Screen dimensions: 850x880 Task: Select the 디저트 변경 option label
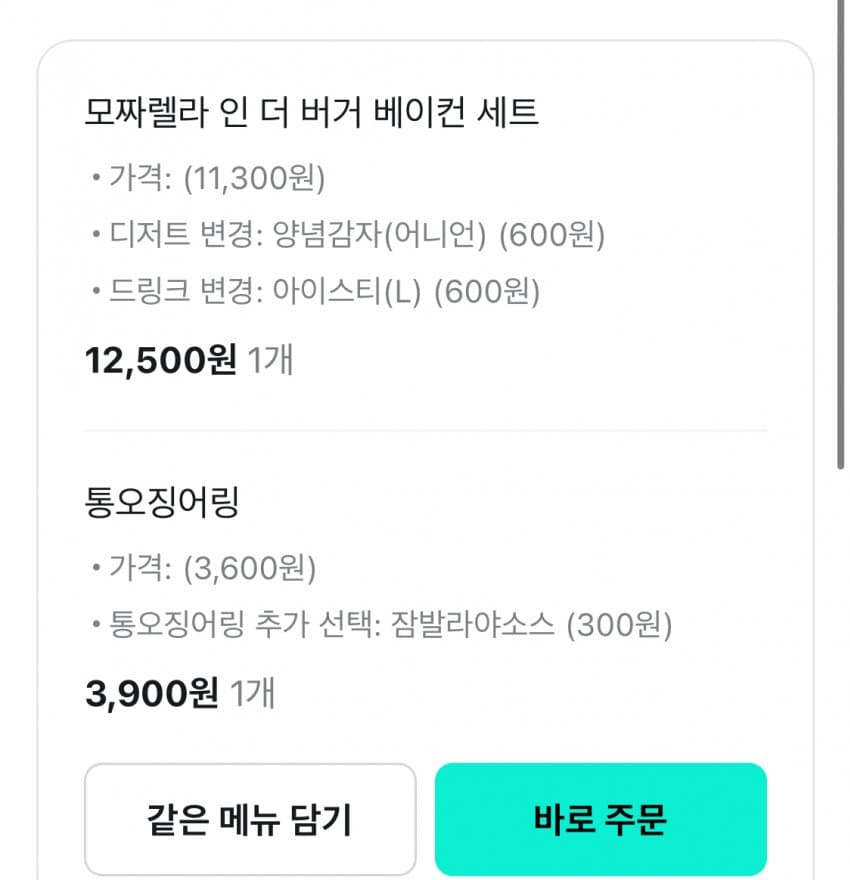coord(177,236)
